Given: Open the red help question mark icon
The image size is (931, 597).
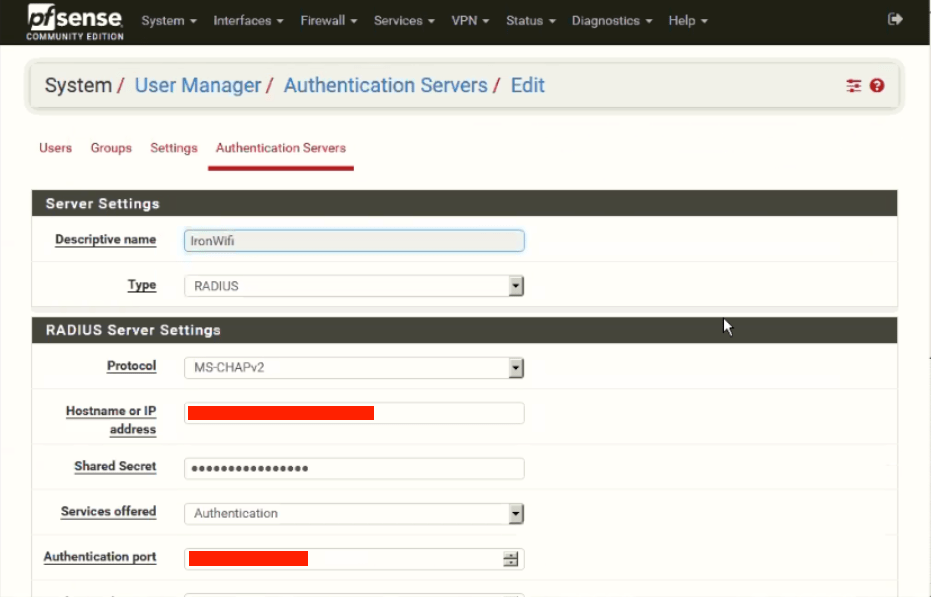Looking at the screenshot, I should coord(877,86).
